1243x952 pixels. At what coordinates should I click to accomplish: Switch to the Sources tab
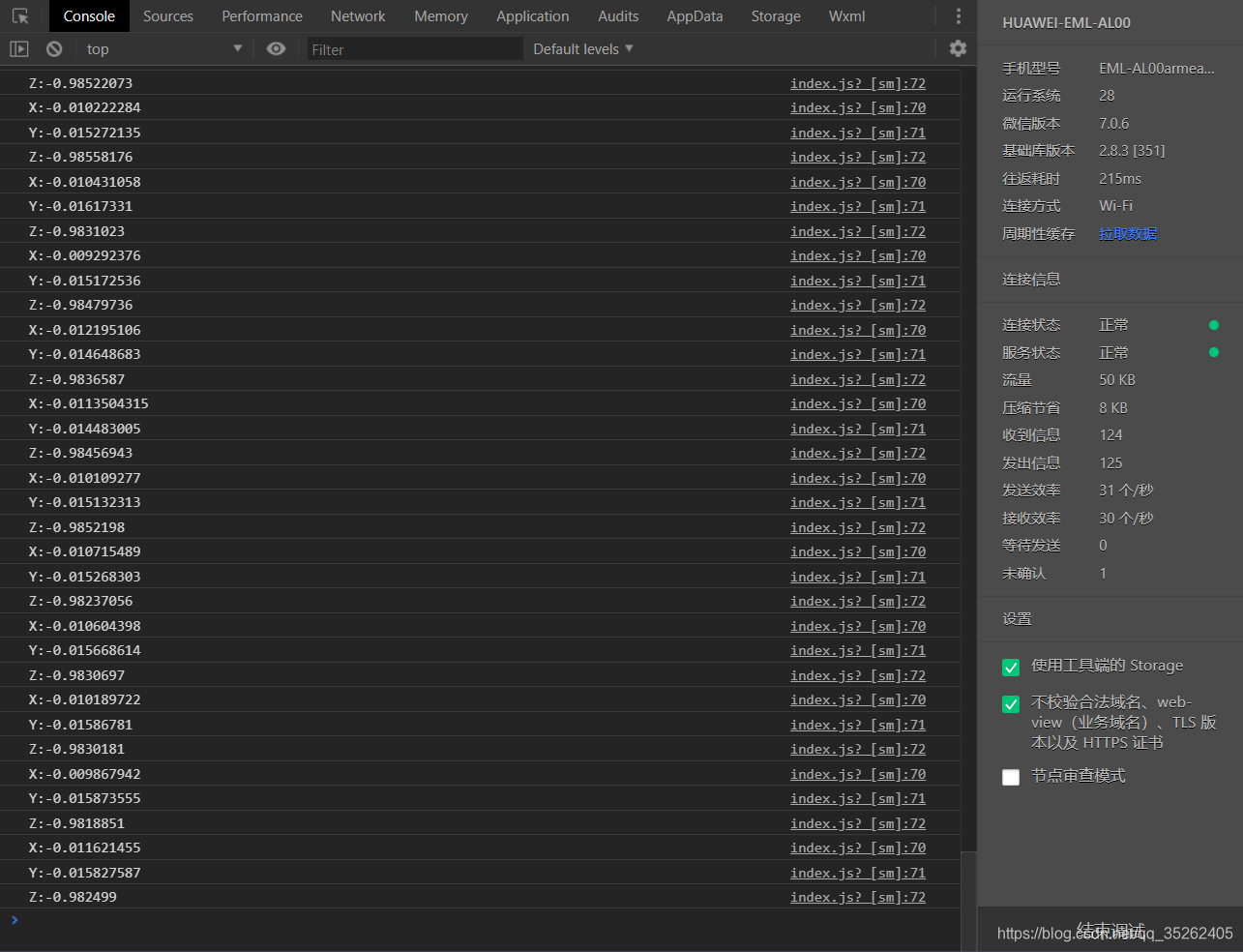168,16
